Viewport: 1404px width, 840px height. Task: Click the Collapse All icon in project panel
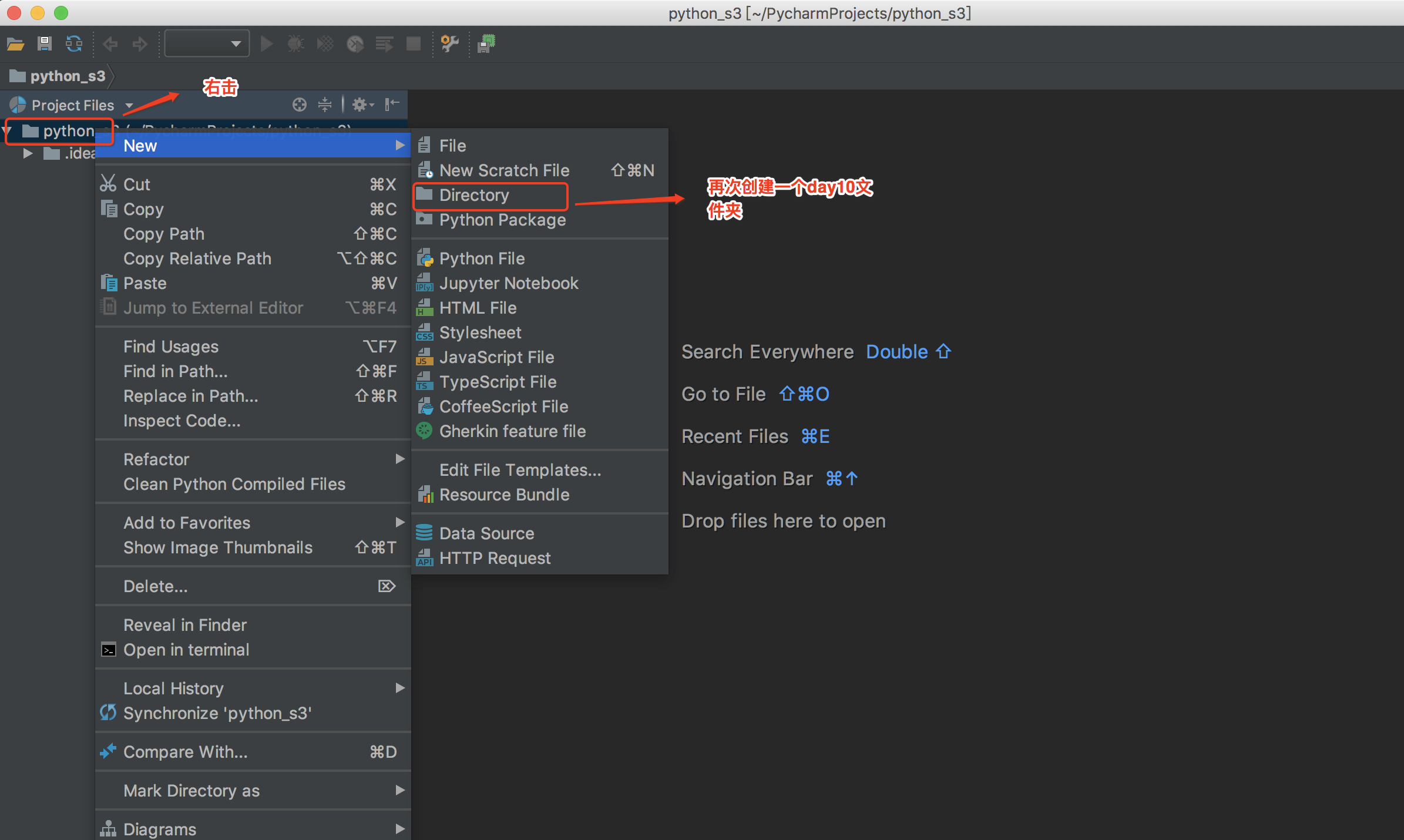pos(325,105)
